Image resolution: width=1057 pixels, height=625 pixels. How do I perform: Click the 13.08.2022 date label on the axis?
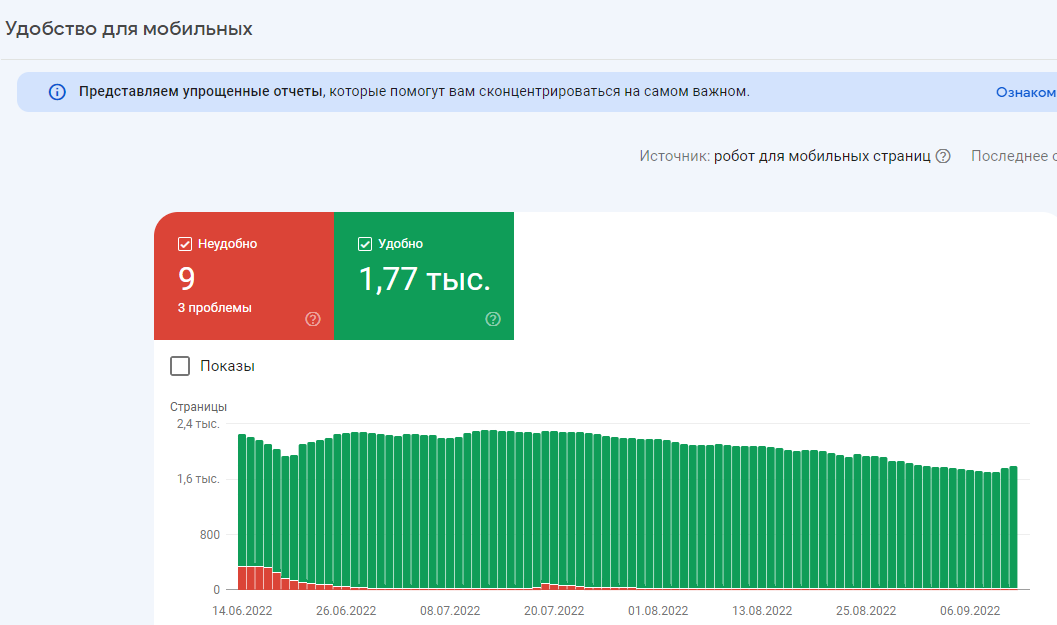762,610
